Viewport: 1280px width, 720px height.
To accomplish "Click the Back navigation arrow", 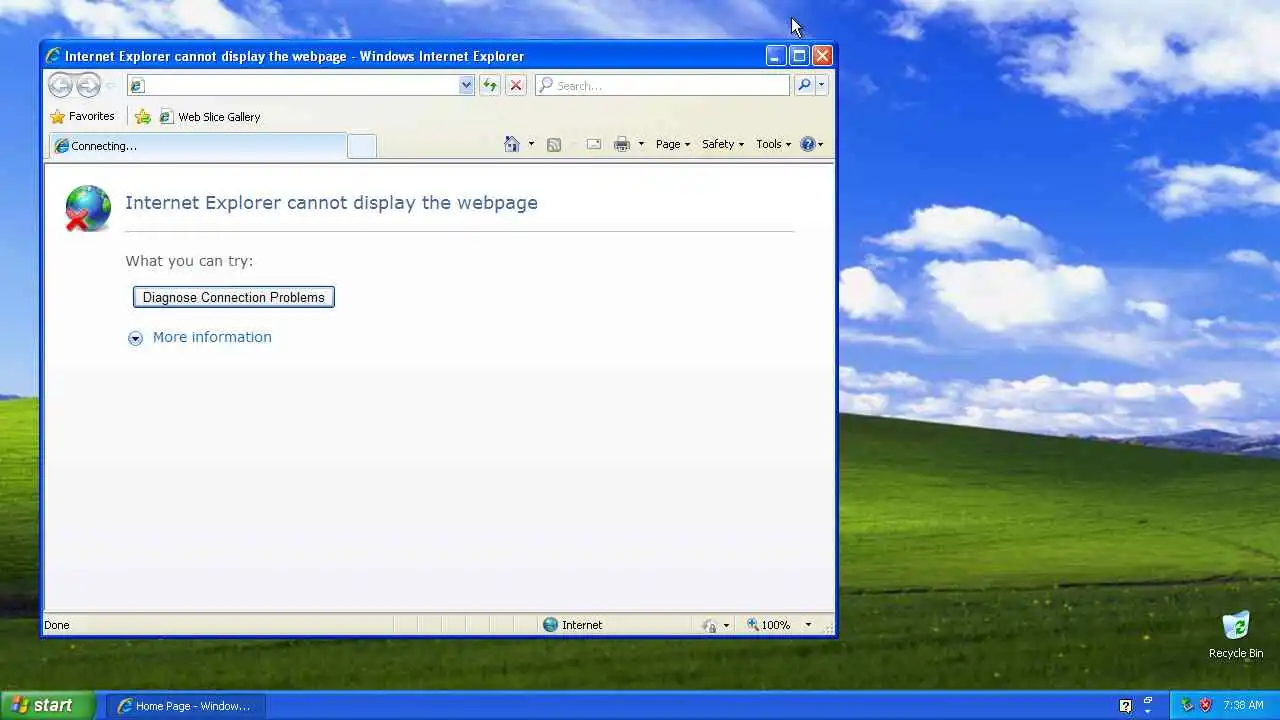I will tap(61, 85).
